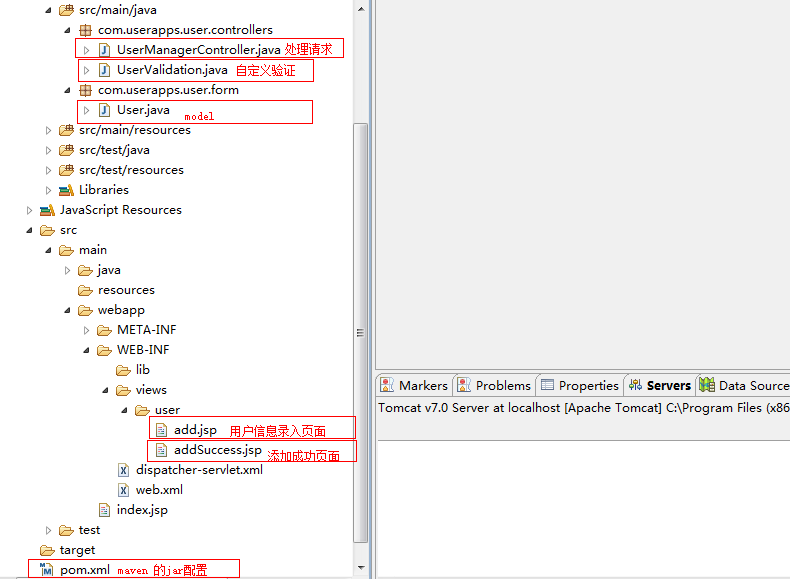790x579 pixels.
Task: Select the addSuccess.jsp file name
Action: click(x=218, y=450)
